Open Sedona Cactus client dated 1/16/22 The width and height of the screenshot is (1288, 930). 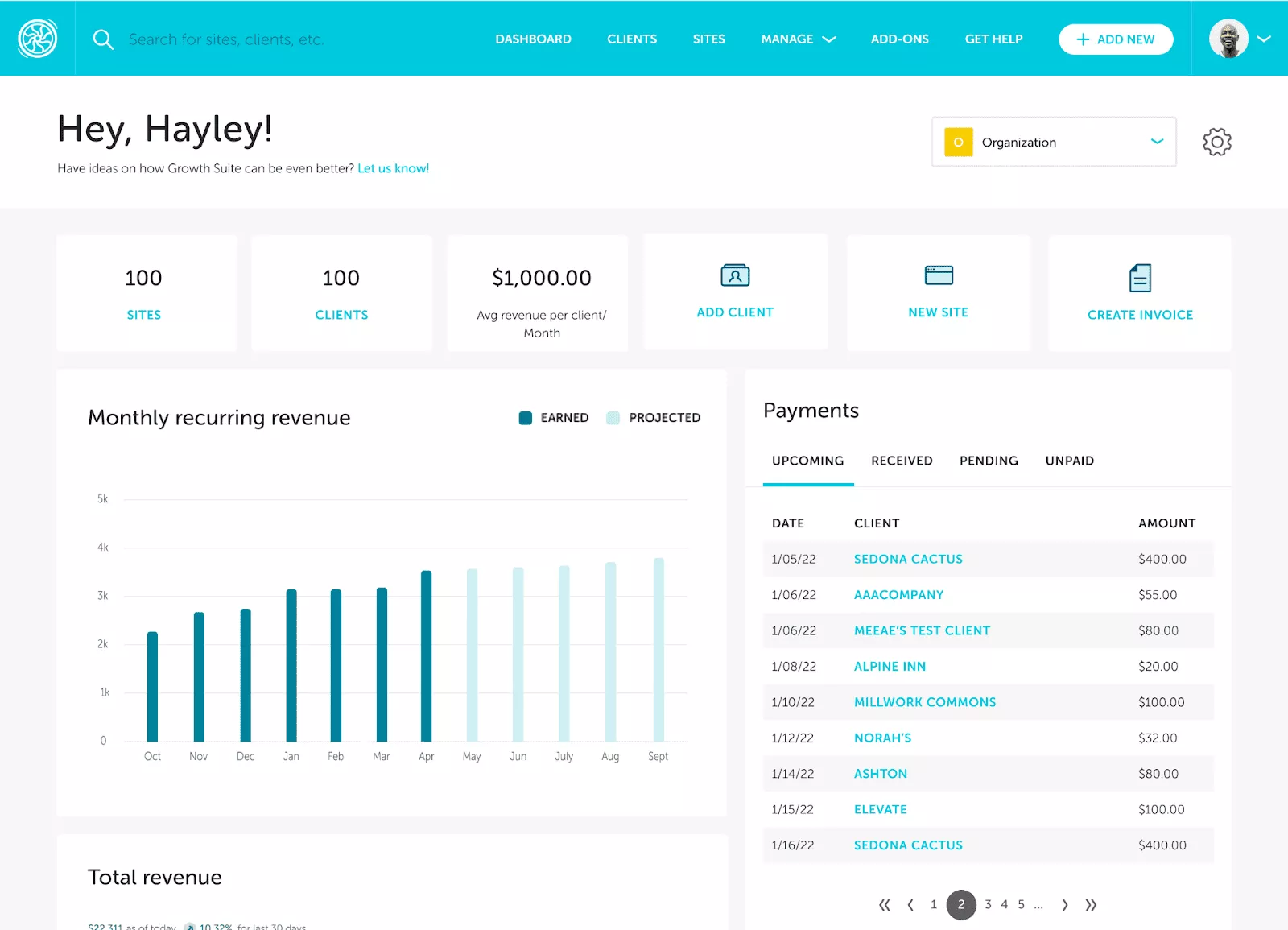(908, 845)
